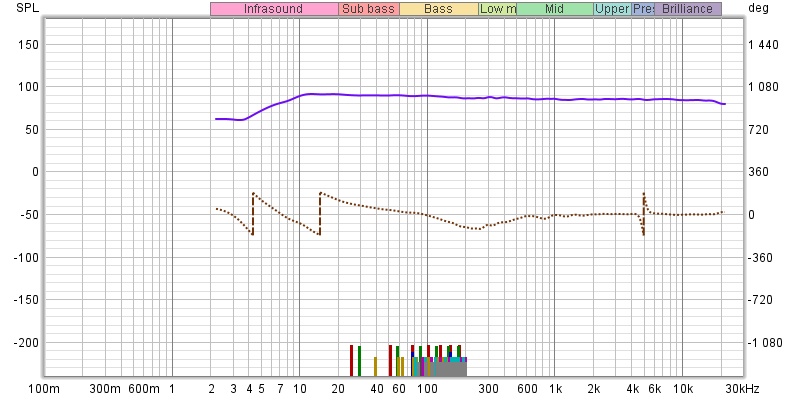Click the 150 value on SPL axis
Image resolution: width=800 pixels, height=400 pixels.
(29, 45)
